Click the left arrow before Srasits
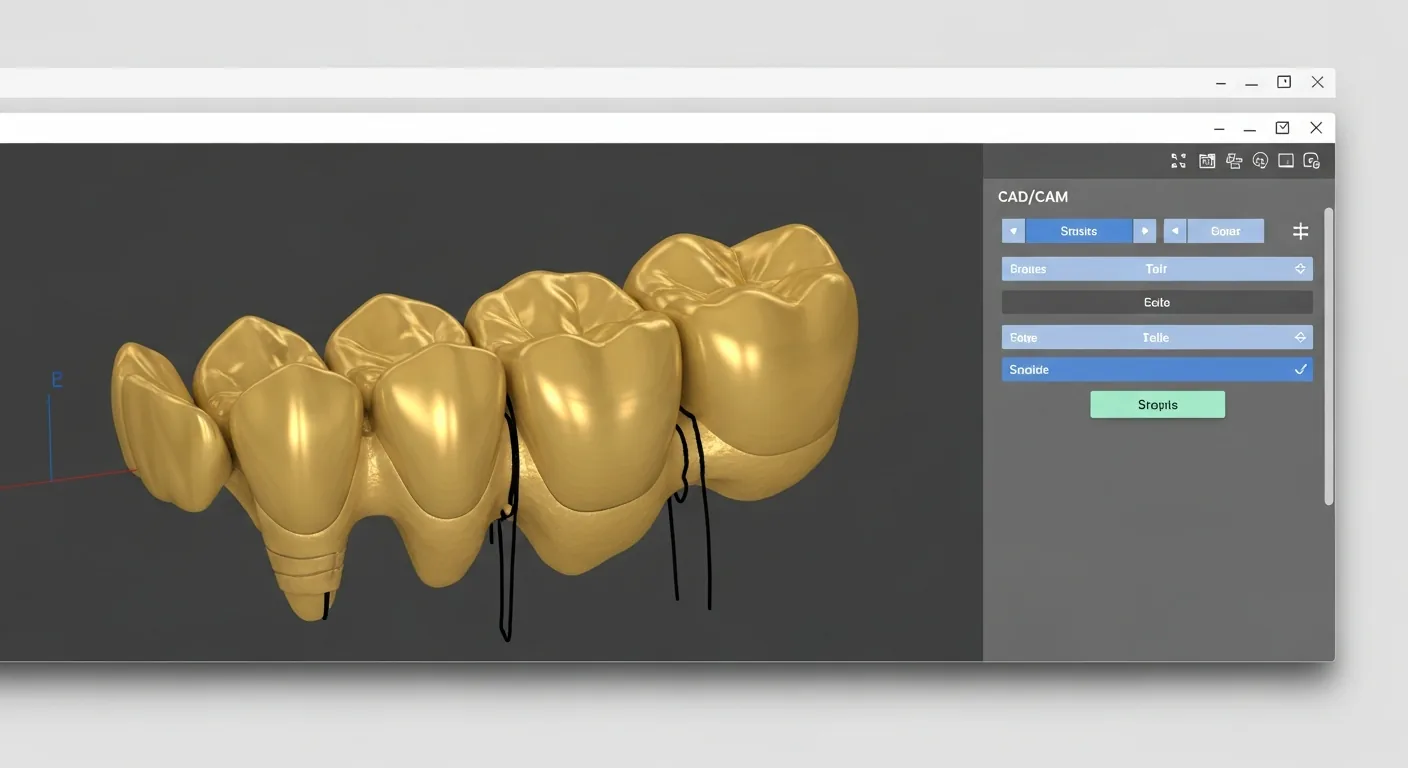This screenshot has height=768, width=1408. tap(1013, 231)
